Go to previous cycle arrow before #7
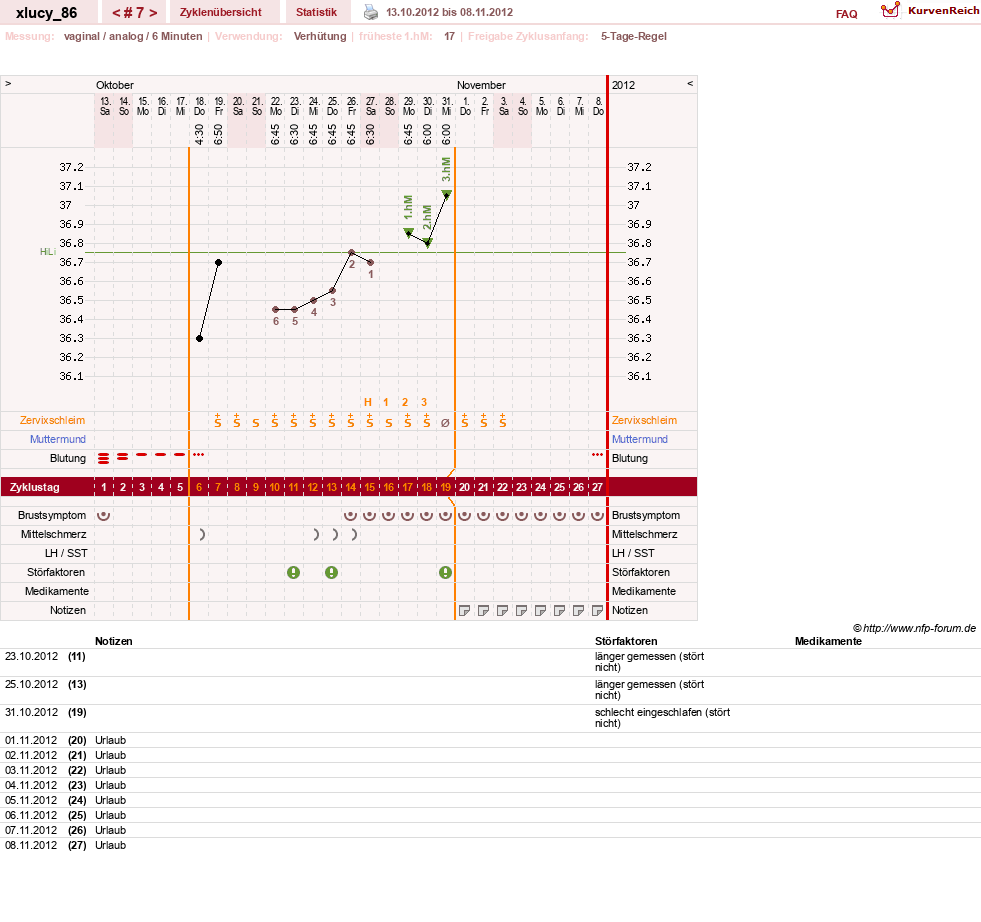 click(116, 13)
